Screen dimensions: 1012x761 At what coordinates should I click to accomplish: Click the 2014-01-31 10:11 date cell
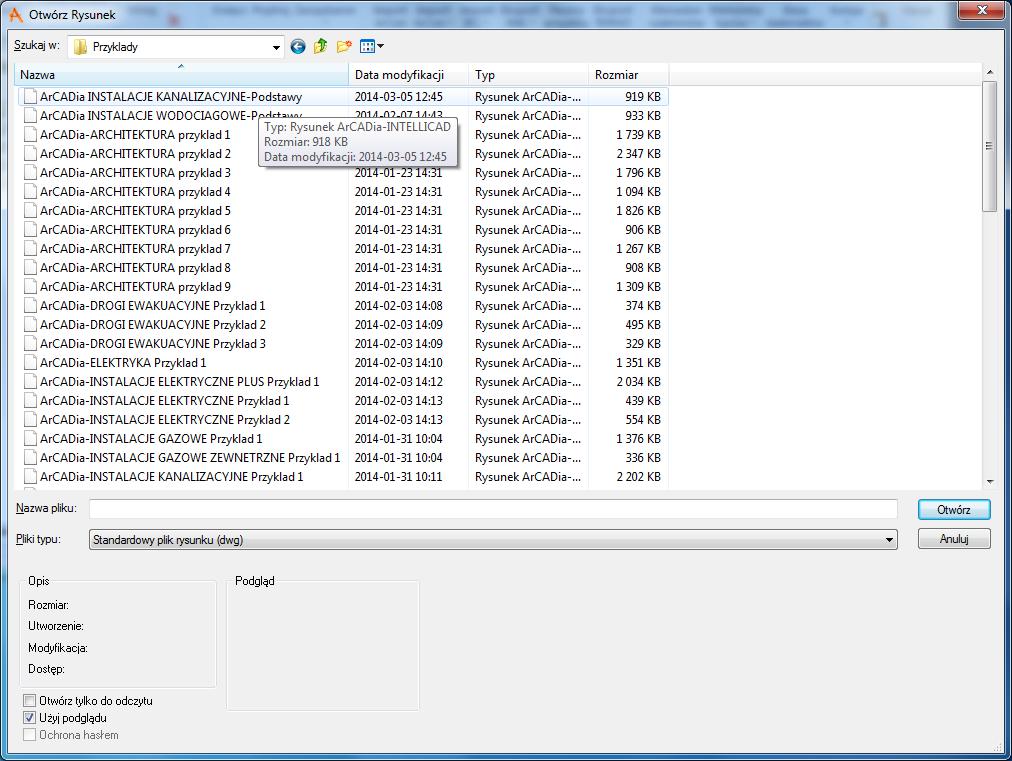398,477
